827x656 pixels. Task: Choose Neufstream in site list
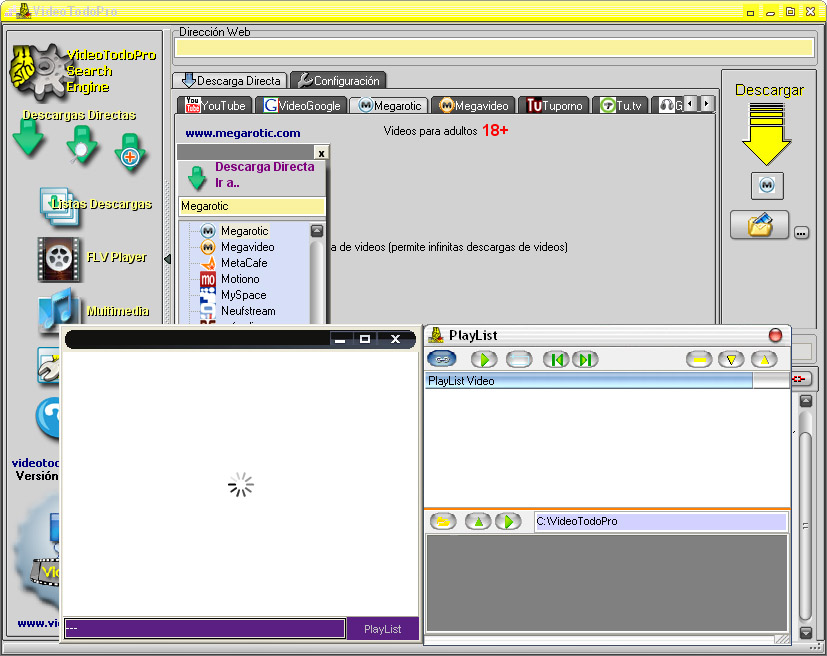(247, 311)
